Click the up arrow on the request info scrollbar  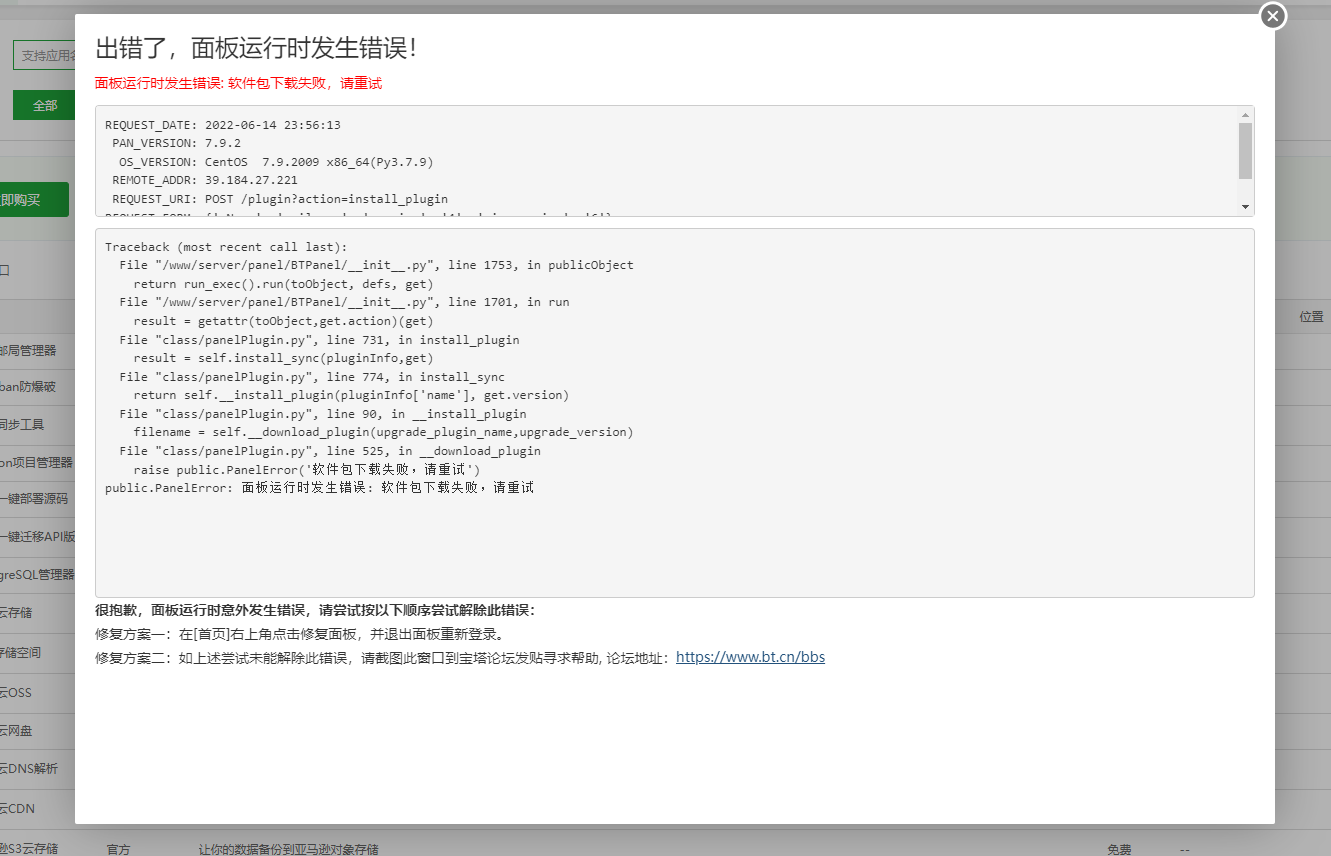pos(1244,114)
